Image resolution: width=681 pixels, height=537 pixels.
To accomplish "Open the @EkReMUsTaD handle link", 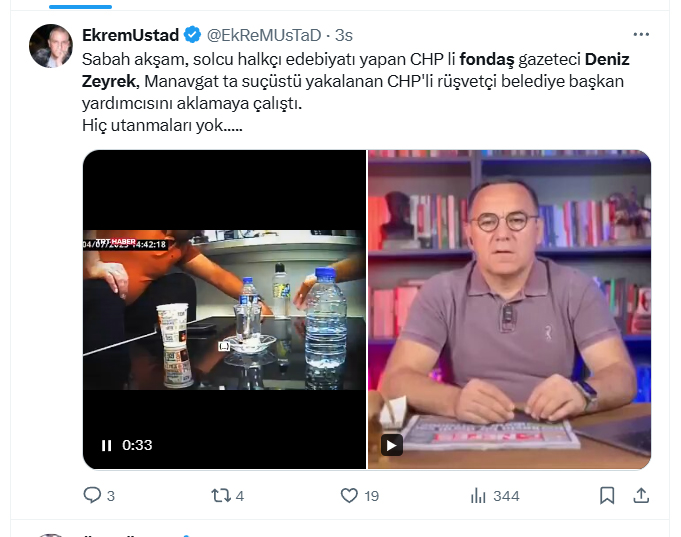I will 264,35.
